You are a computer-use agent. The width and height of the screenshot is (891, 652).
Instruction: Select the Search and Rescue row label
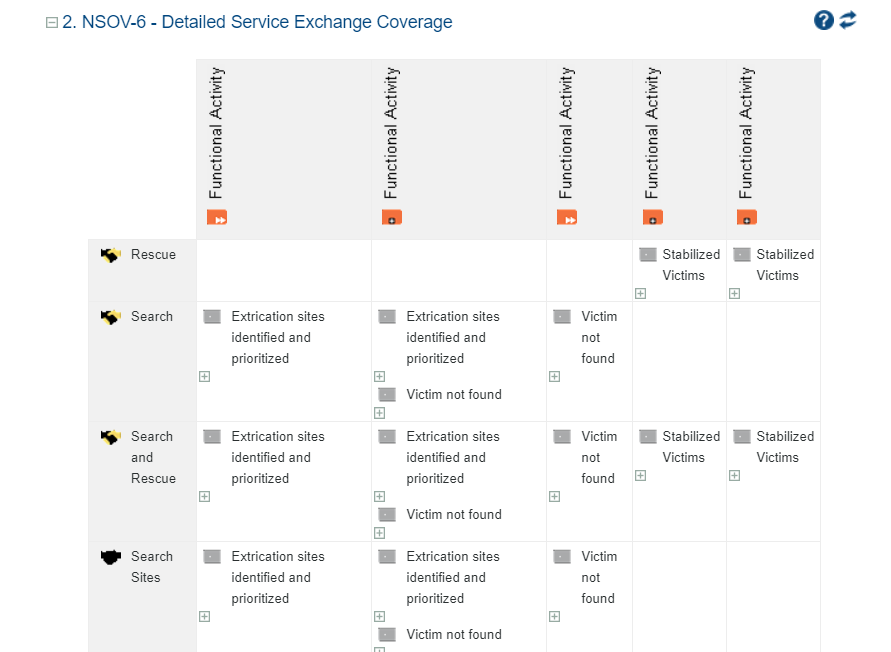point(152,457)
